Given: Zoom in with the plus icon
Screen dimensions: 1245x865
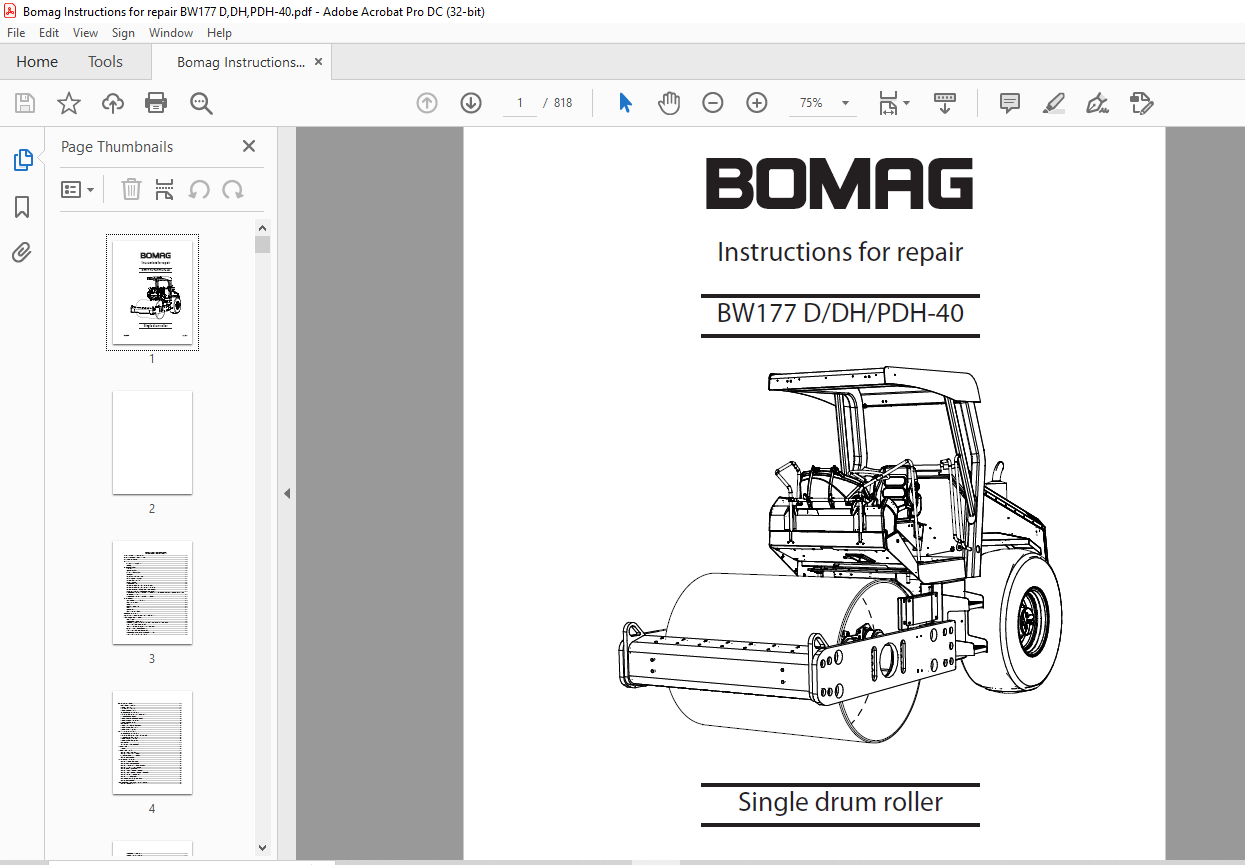Looking at the screenshot, I should pos(757,103).
